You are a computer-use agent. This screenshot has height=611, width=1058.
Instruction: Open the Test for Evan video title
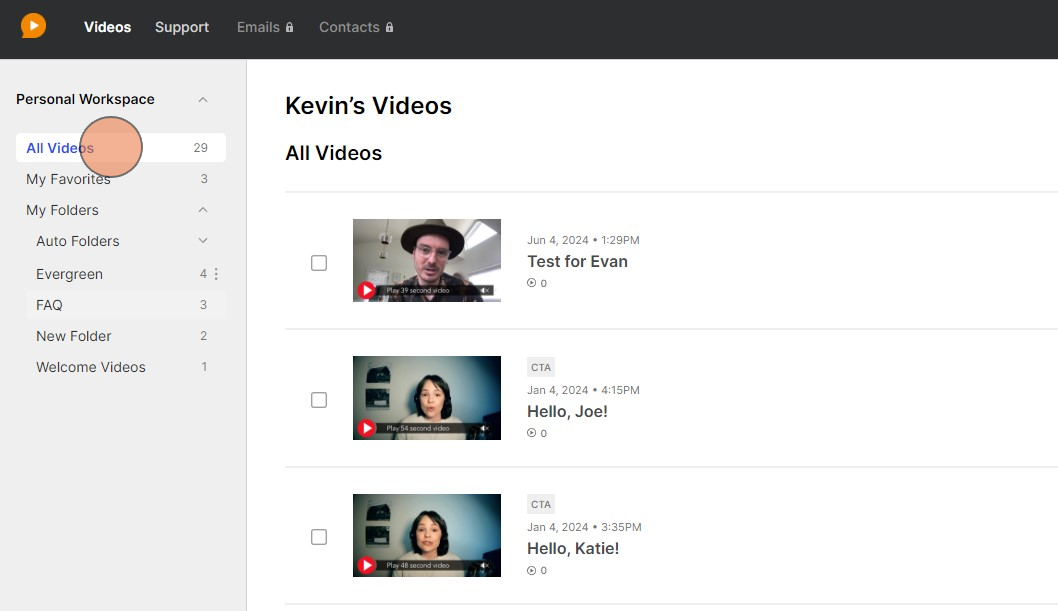[577, 262]
